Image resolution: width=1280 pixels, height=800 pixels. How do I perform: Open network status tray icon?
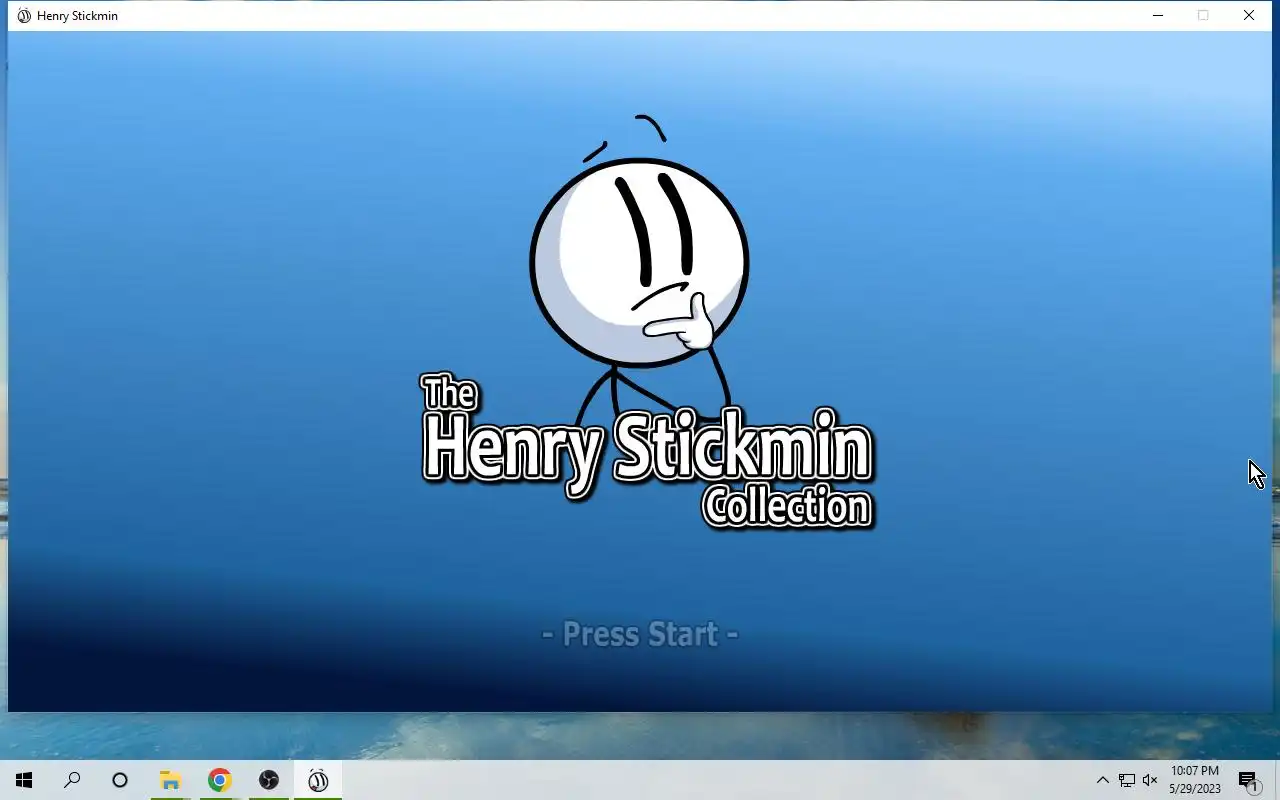pyautogui.click(x=1127, y=780)
